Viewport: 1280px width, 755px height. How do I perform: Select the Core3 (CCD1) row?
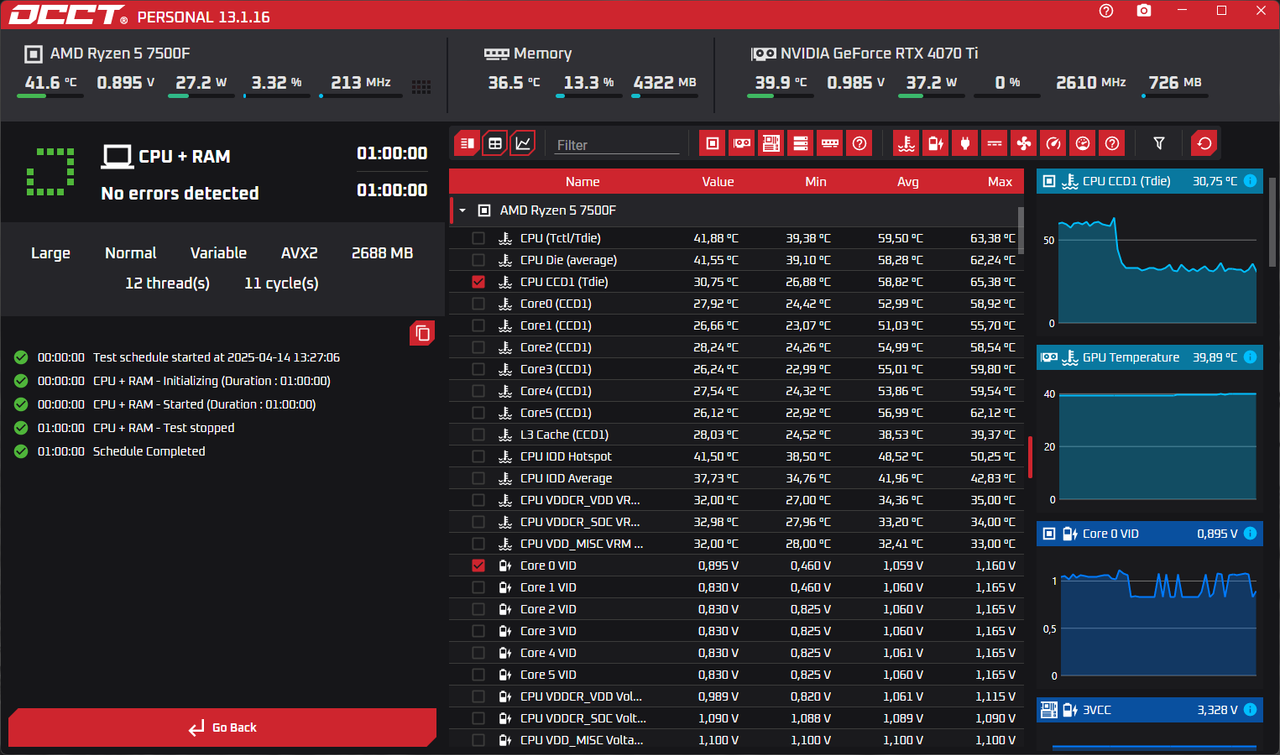[x=736, y=369]
